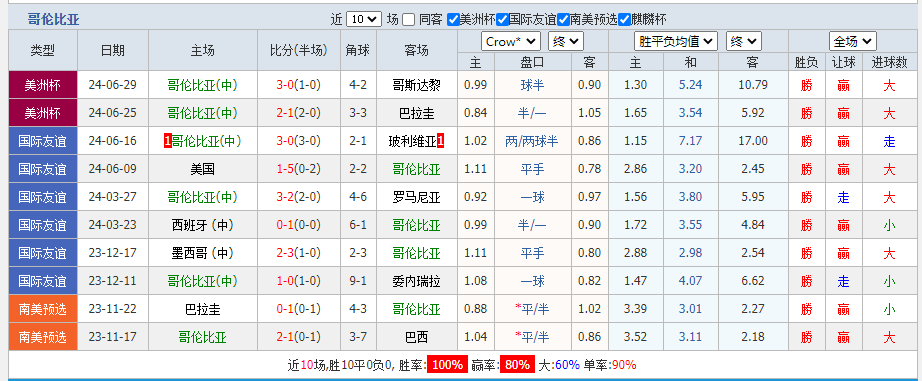Screen dimensions: 922x381
Task: Click the 球半 handicap on 24-06-29 row
Action: point(532,85)
